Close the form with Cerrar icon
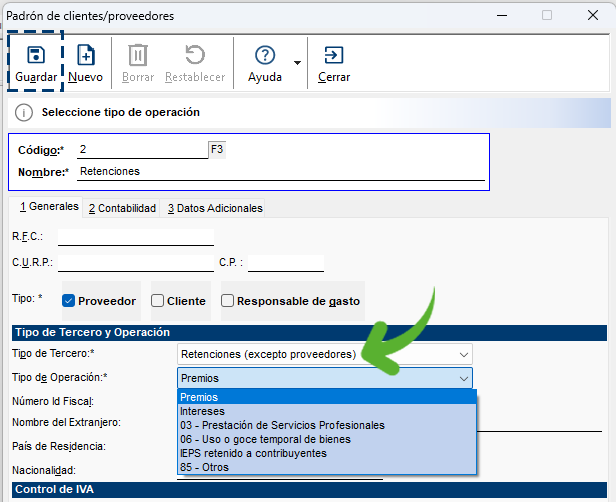Viewport: 616px width, 502px height. pyautogui.click(x=333, y=55)
